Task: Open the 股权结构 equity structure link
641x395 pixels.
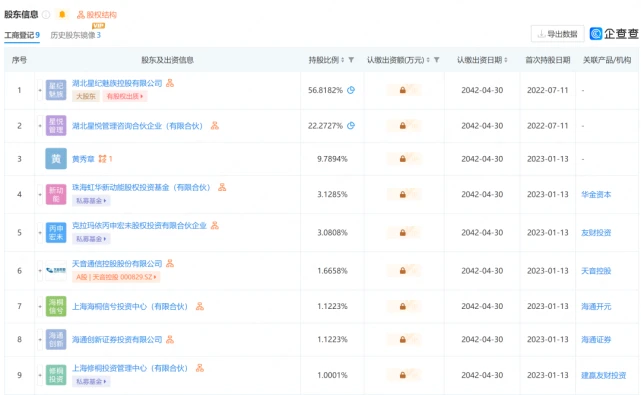Action: (x=97, y=15)
